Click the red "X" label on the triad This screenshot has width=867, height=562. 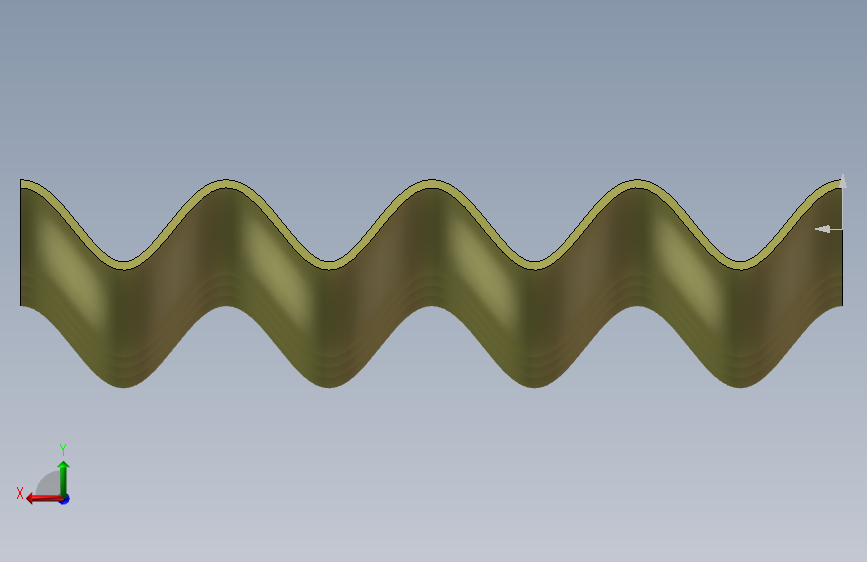pyautogui.click(x=20, y=493)
